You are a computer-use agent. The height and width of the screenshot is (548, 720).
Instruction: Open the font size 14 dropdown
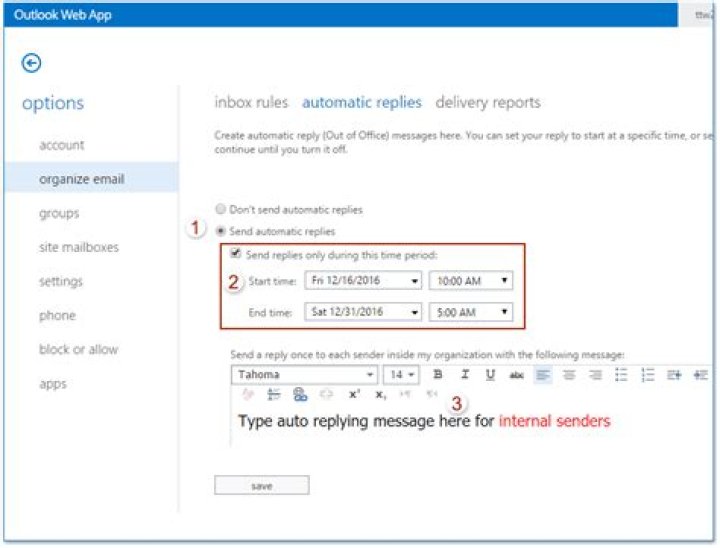pyautogui.click(x=401, y=374)
